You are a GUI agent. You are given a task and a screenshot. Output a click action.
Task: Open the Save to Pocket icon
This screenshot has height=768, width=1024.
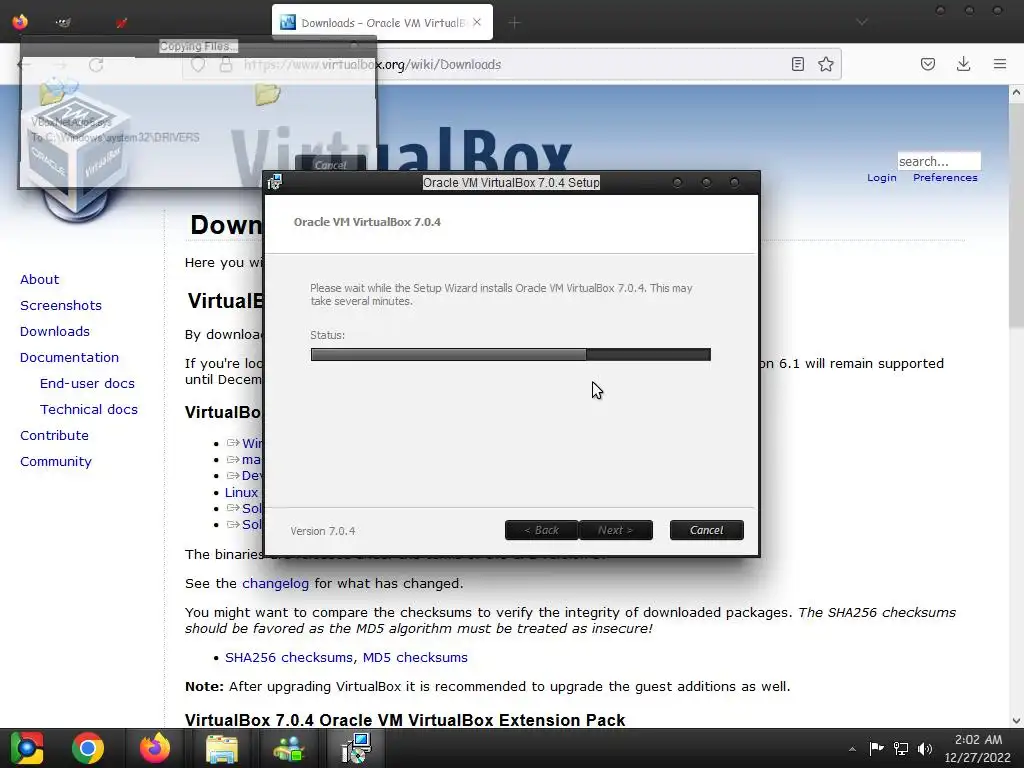[927, 64]
